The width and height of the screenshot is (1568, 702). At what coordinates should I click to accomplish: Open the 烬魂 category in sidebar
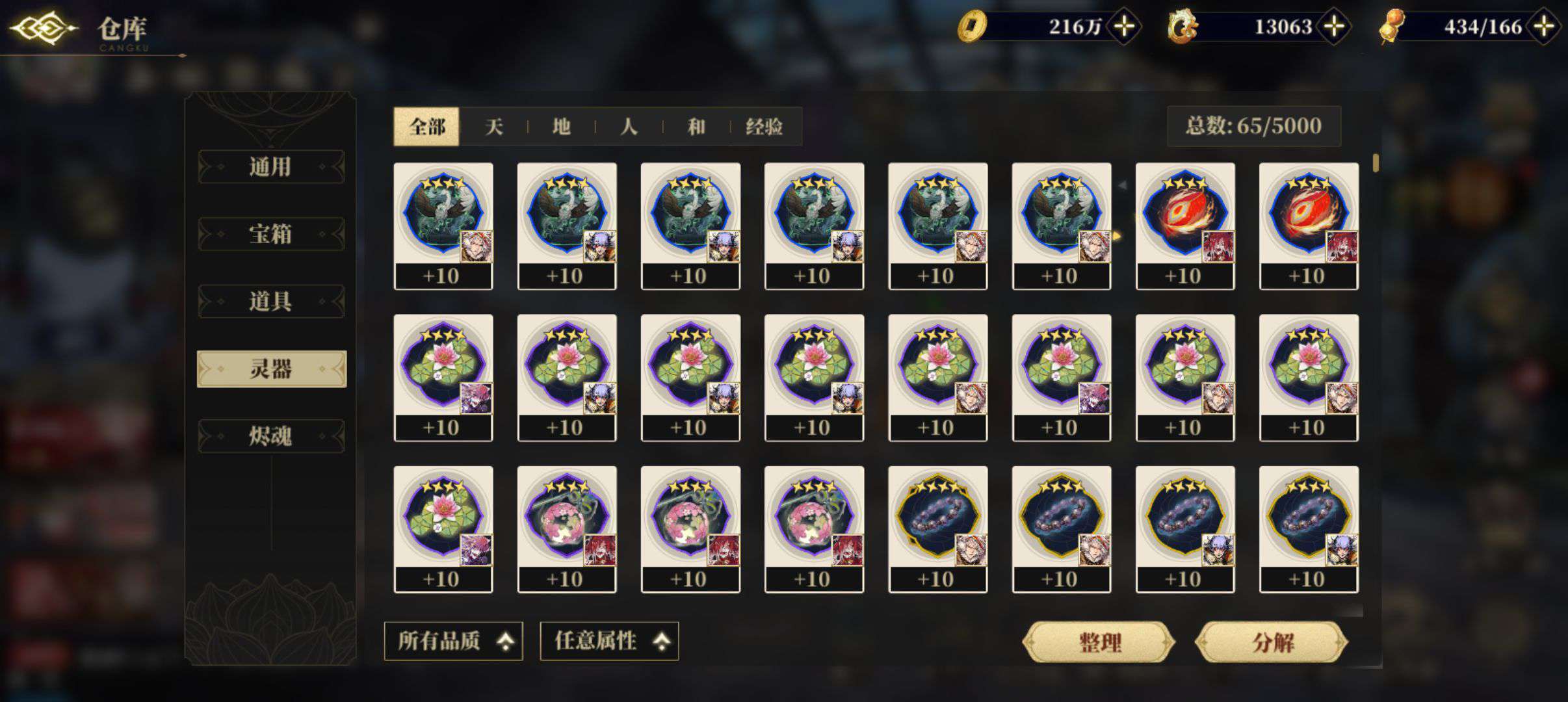[271, 435]
